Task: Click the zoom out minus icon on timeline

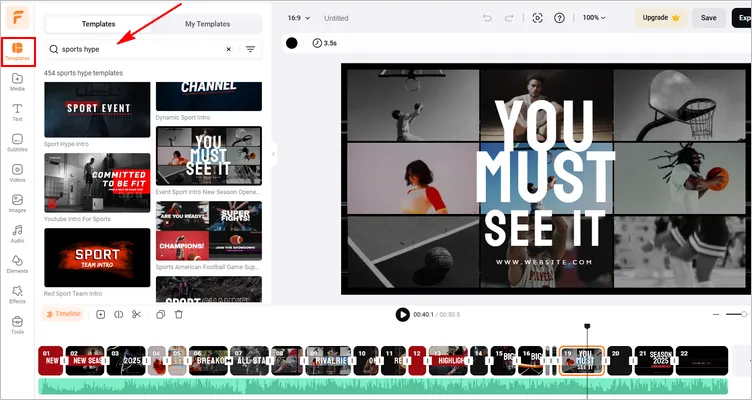Action: click(x=716, y=315)
